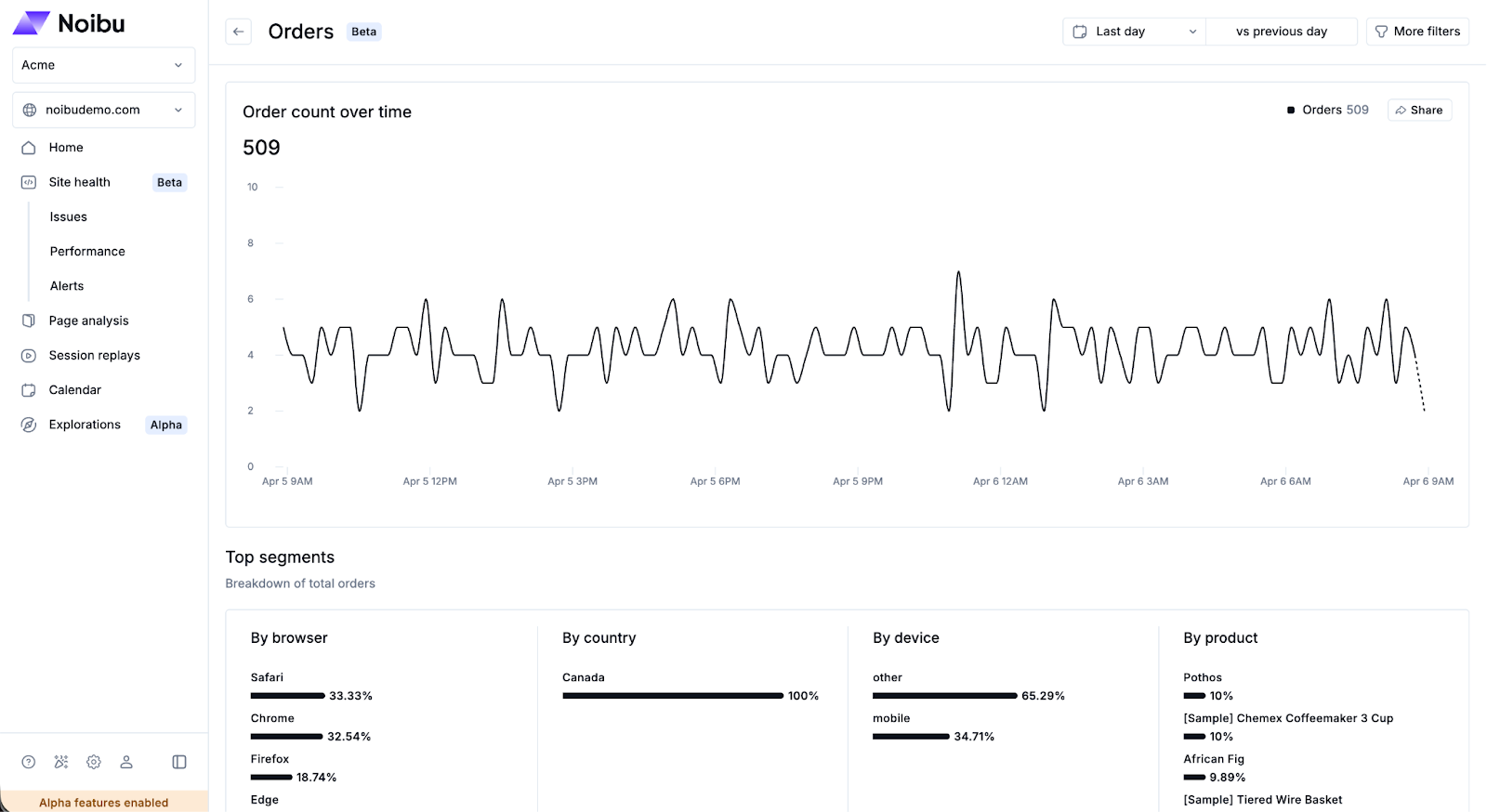1487x812 pixels.
Task: Click the Noibu logo
Action: coord(70,23)
